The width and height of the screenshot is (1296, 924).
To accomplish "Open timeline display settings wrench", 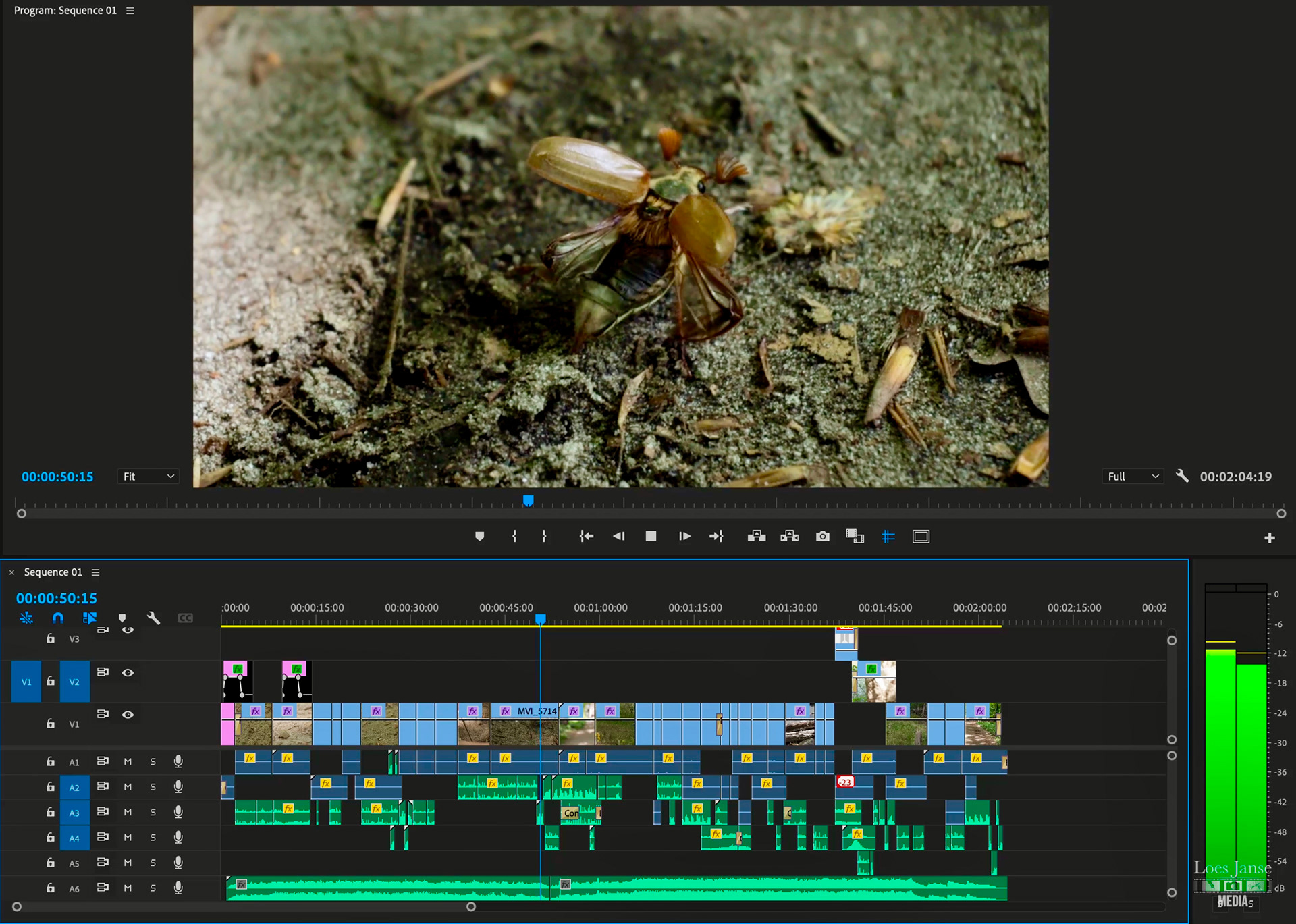I will pos(153,618).
